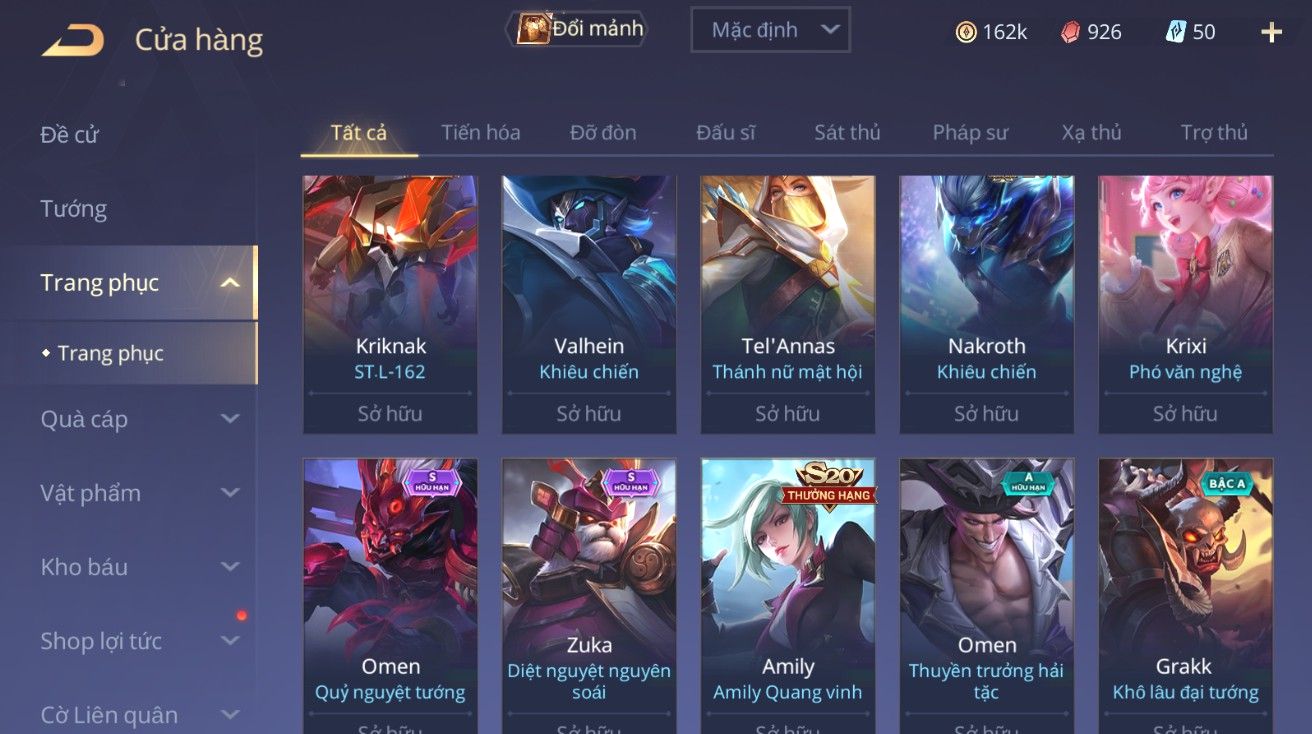Select the Kriknak ST.L-162 skin card
Screen dimensions: 1312x734
(390, 305)
